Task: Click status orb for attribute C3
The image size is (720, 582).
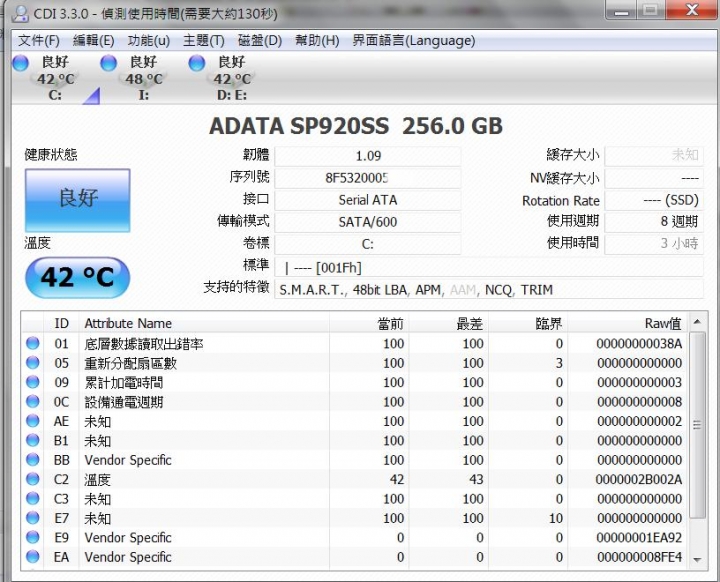Action: tap(33, 498)
